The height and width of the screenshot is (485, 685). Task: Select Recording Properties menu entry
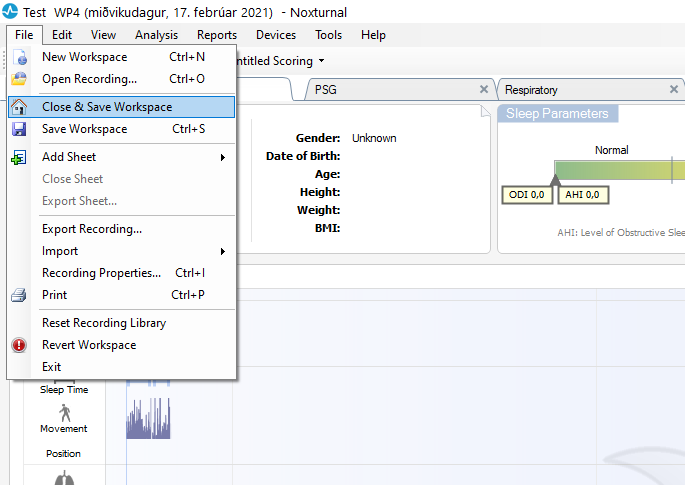click(x=101, y=273)
